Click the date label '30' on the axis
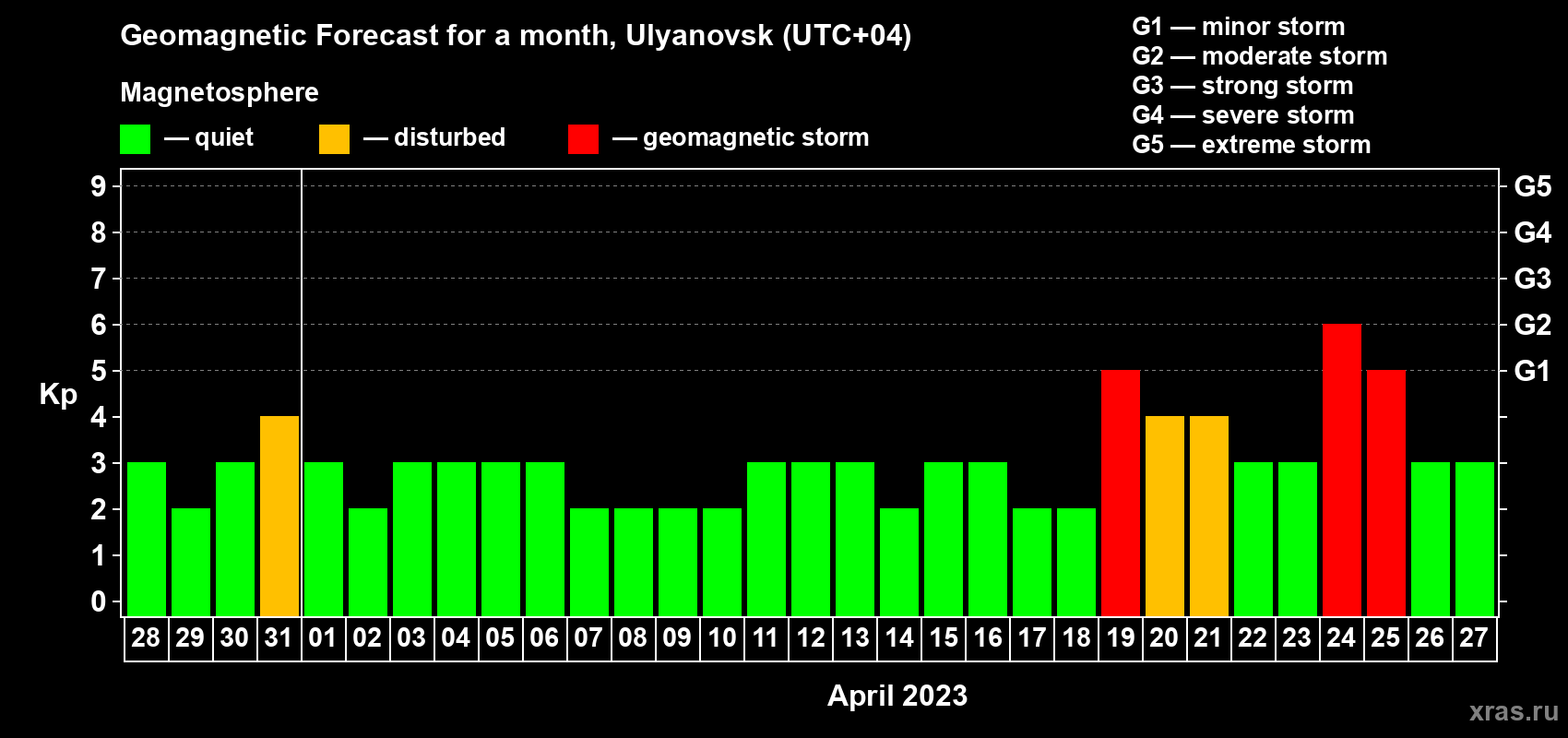Screen dimensions: 1568x738 click(x=234, y=638)
